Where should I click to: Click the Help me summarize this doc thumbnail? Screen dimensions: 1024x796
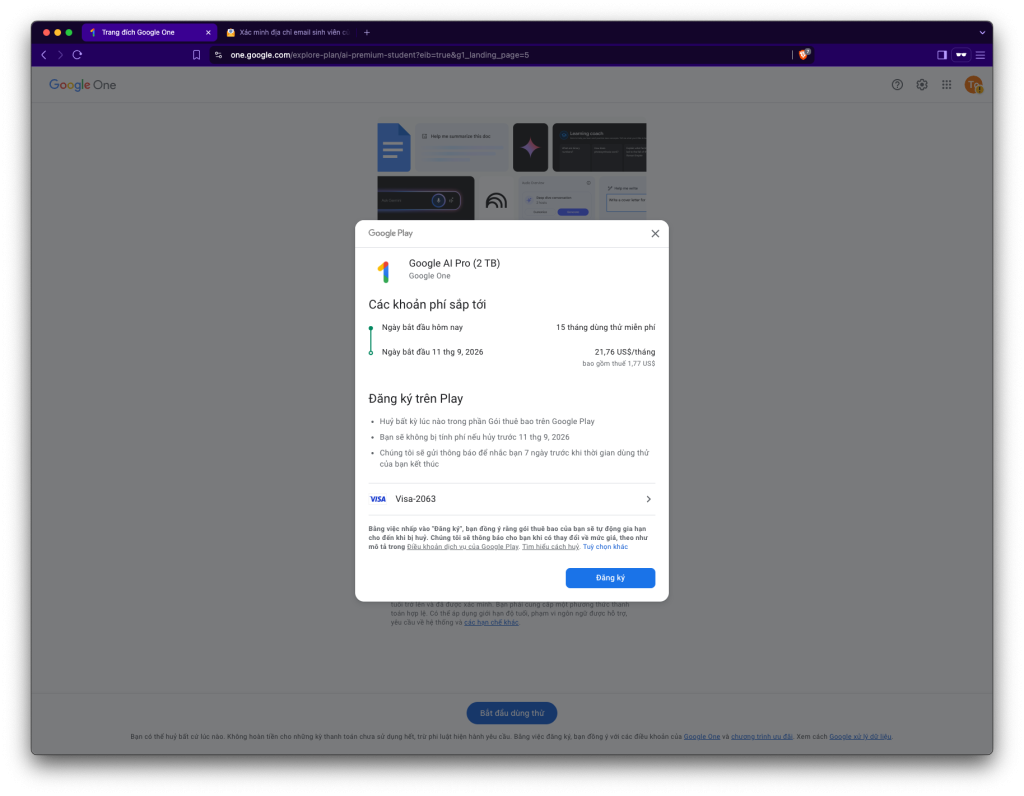[x=462, y=148]
